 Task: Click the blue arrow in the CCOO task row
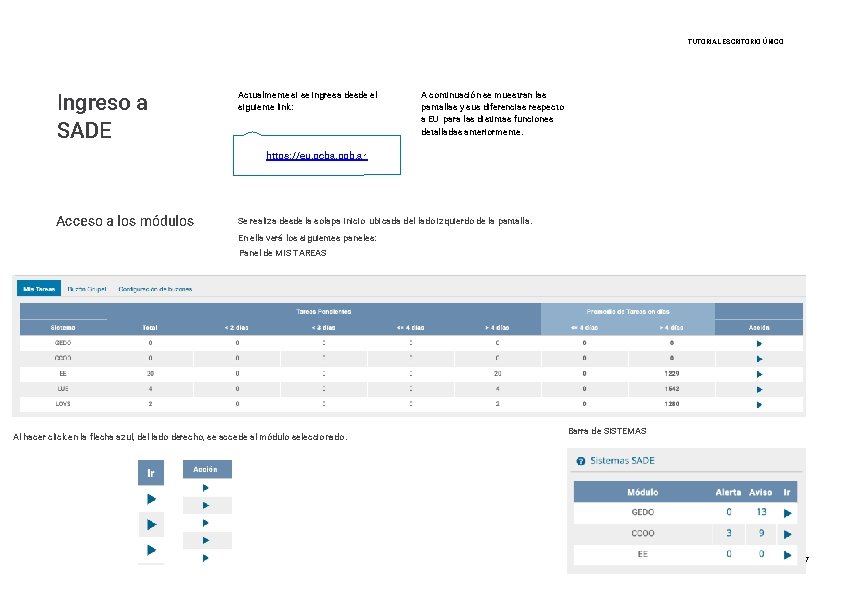click(759, 358)
